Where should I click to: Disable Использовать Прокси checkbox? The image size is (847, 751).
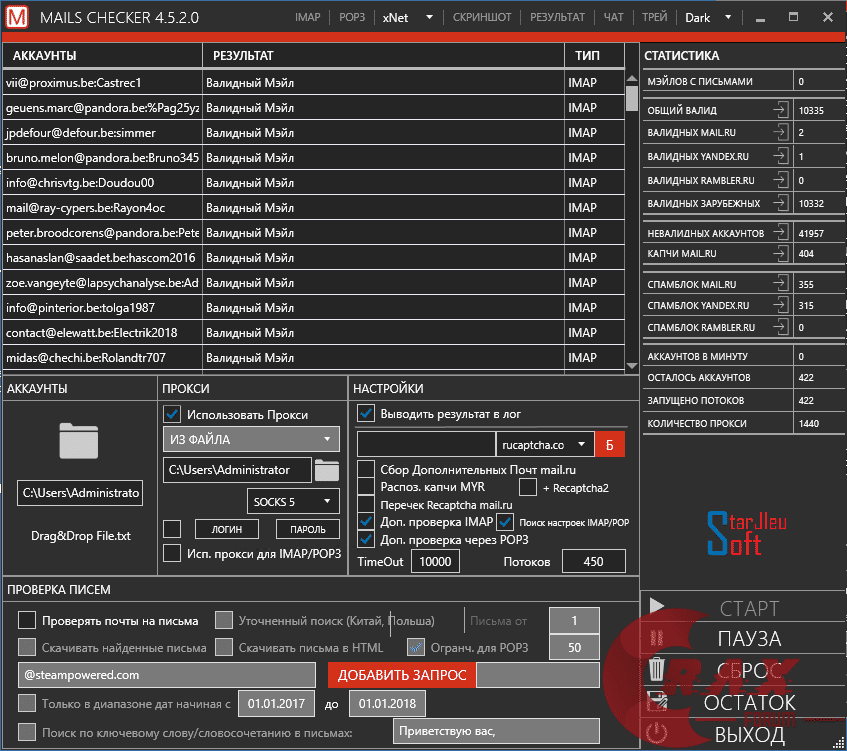click(171, 415)
